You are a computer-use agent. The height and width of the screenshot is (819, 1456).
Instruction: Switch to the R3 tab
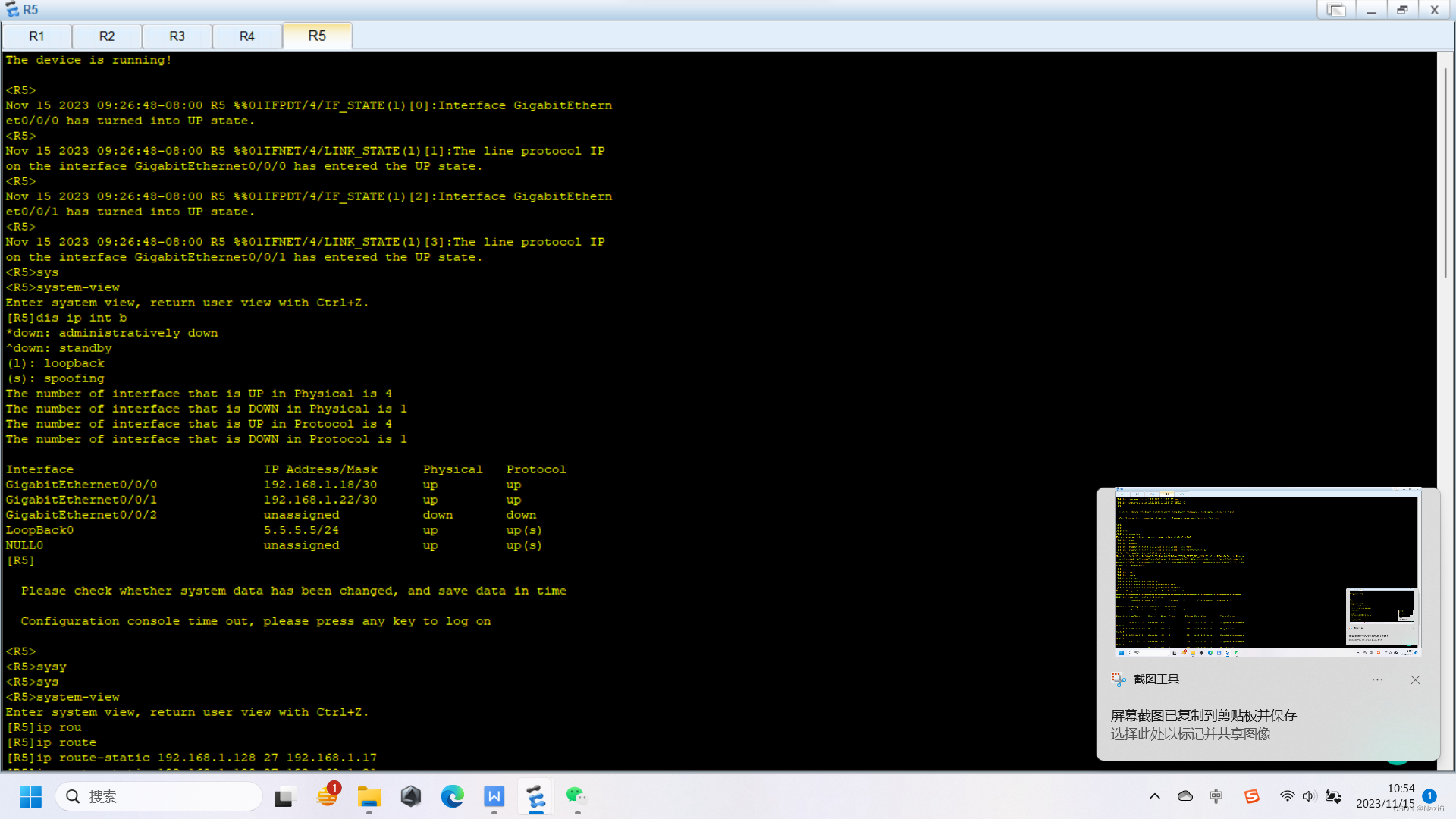point(177,36)
